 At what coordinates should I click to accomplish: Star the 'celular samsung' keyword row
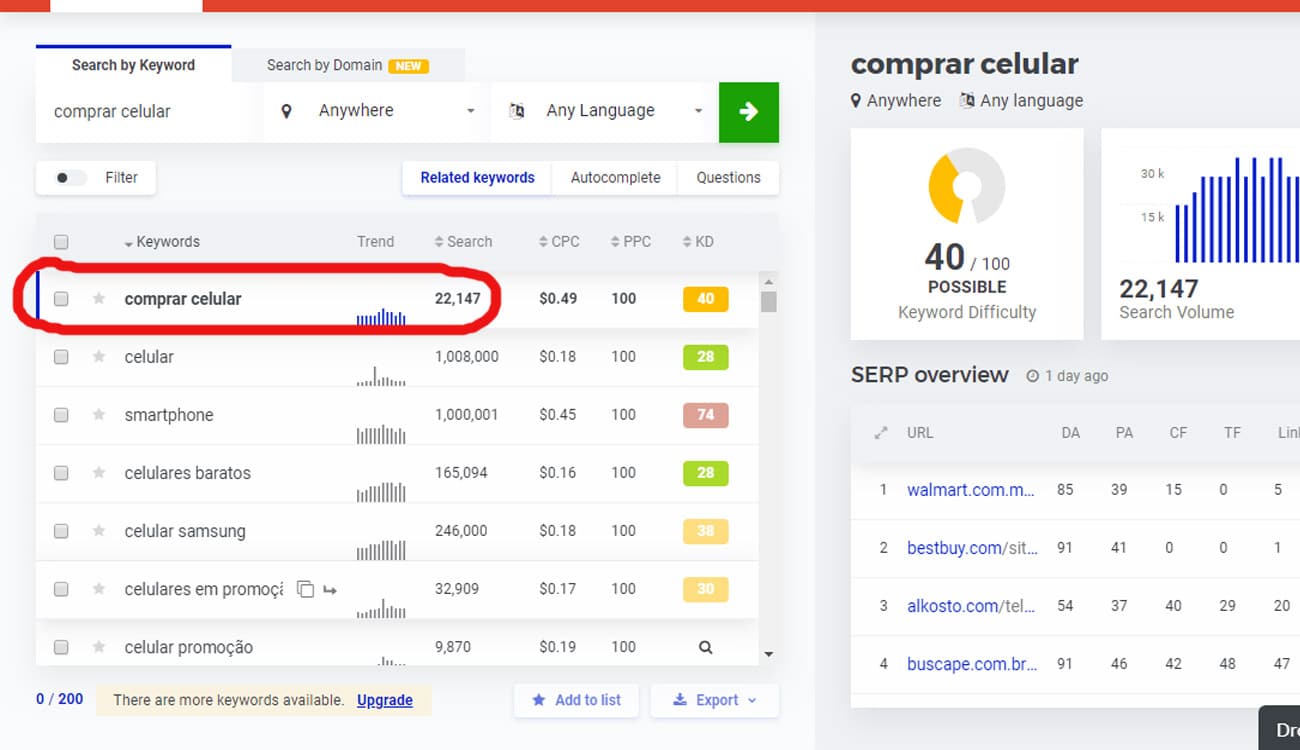pyautogui.click(x=99, y=531)
